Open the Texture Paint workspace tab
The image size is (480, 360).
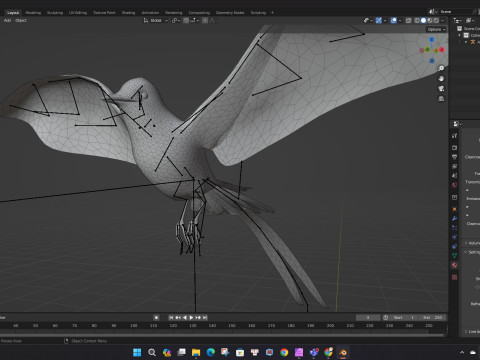click(x=104, y=13)
